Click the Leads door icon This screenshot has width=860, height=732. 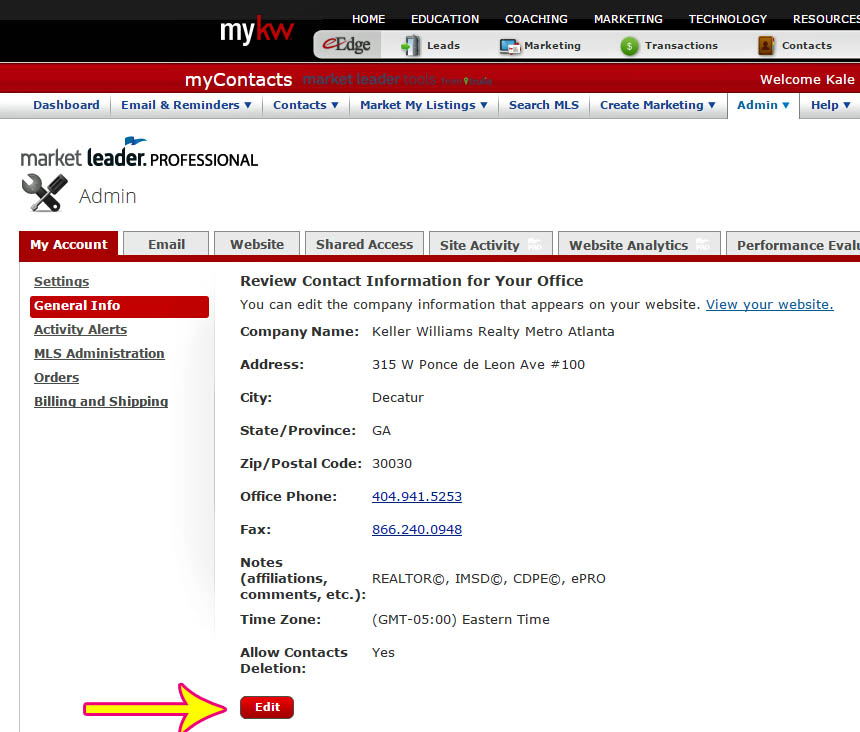click(x=410, y=46)
